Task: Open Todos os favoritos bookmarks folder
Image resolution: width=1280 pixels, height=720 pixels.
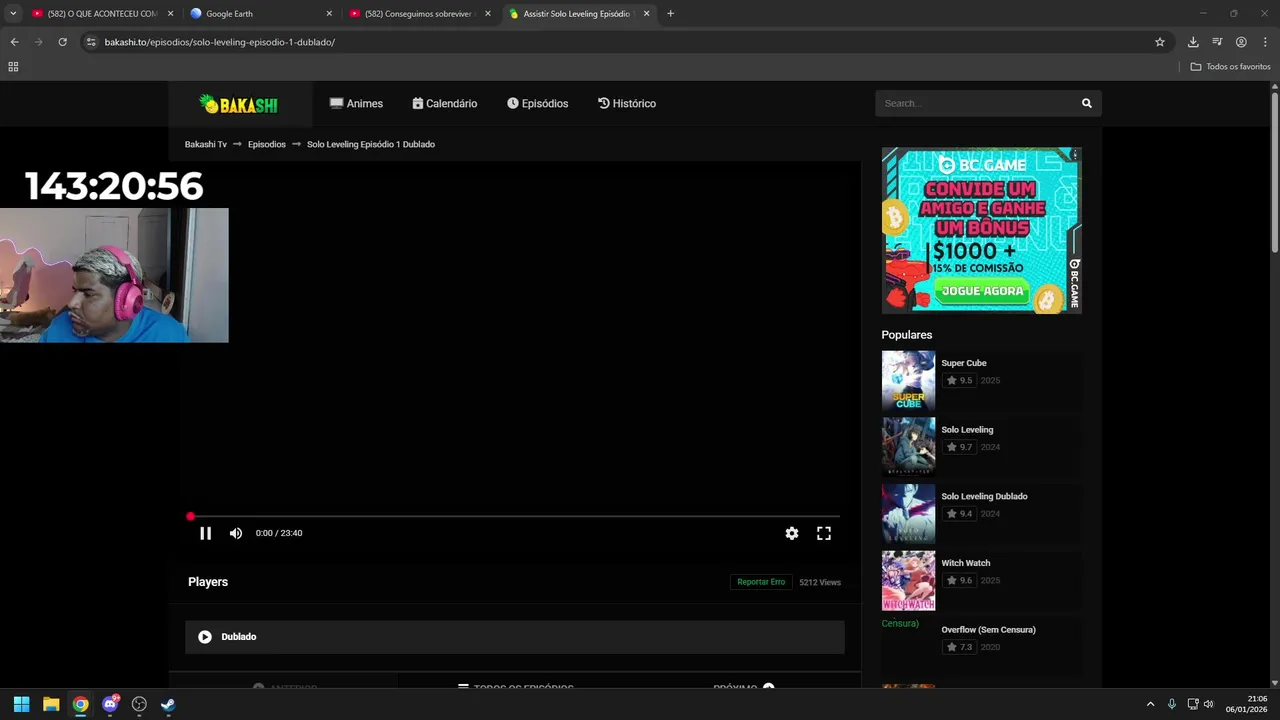Action: click(1231, 67)
